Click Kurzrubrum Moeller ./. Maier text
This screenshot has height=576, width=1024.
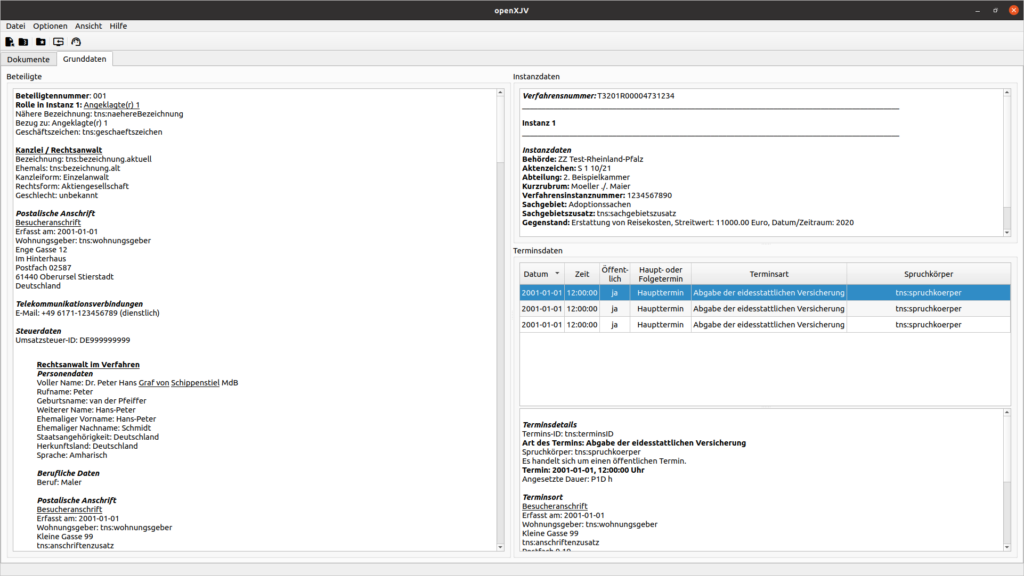576,187
